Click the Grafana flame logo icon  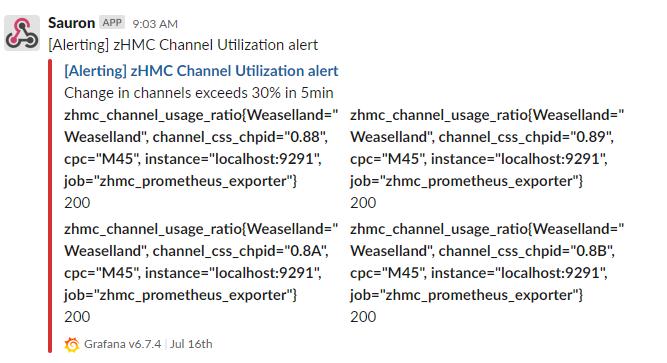[72, 345]
